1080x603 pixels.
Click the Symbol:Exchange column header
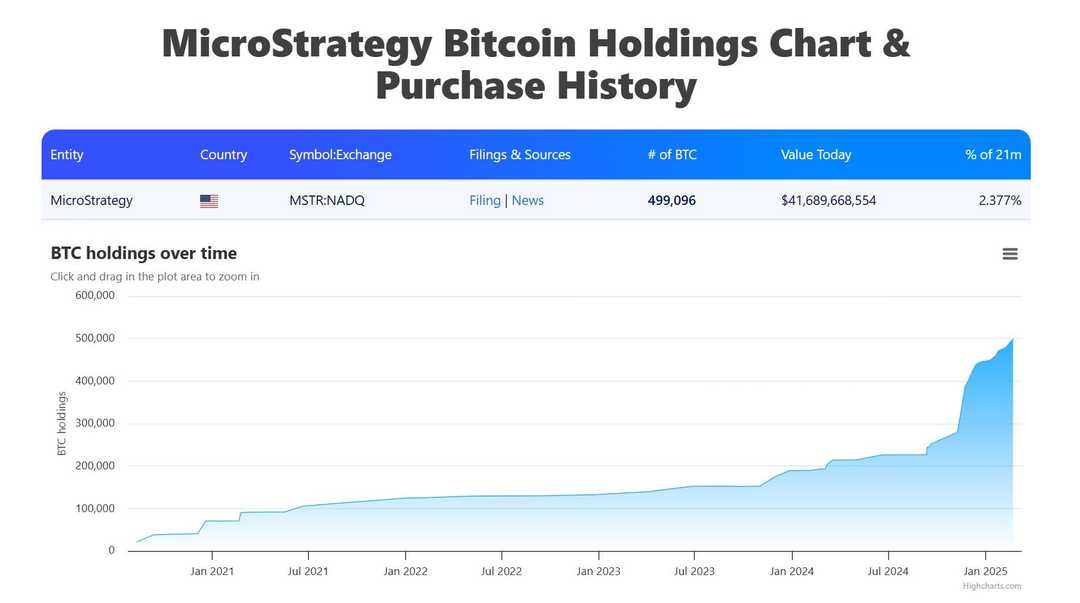[339, 154]
